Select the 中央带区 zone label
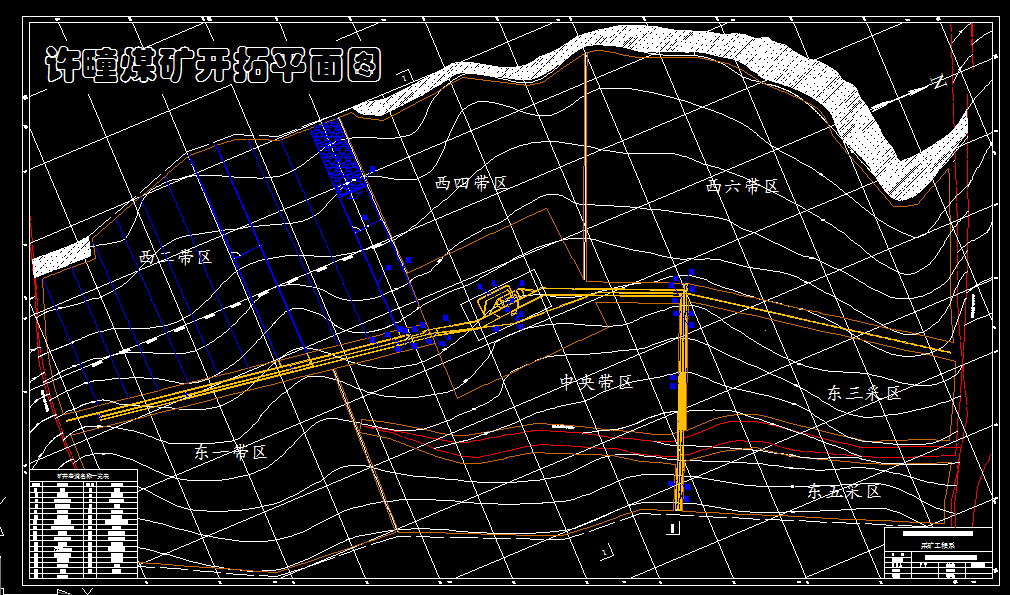Image resolution: width=1010 pixels, height=595 pixels. [x=596, y=382]
